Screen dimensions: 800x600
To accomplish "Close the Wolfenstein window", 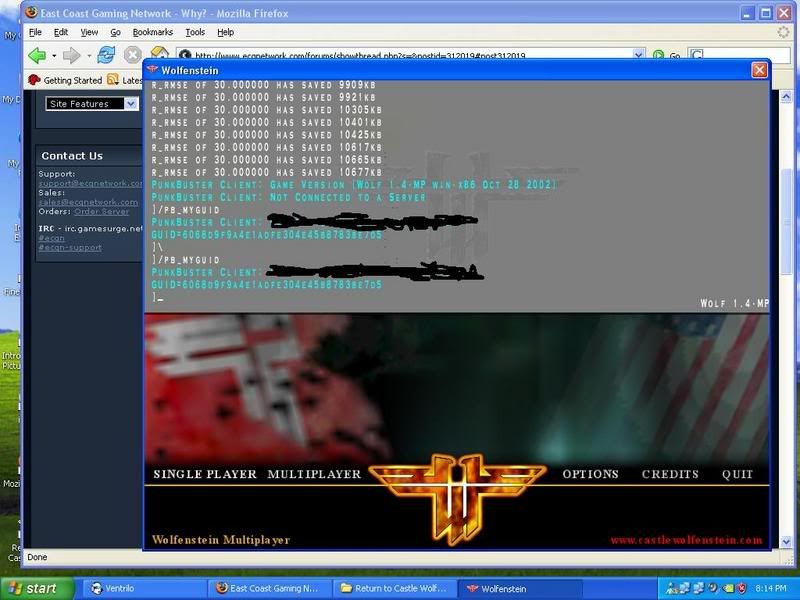I will point(759,70).
